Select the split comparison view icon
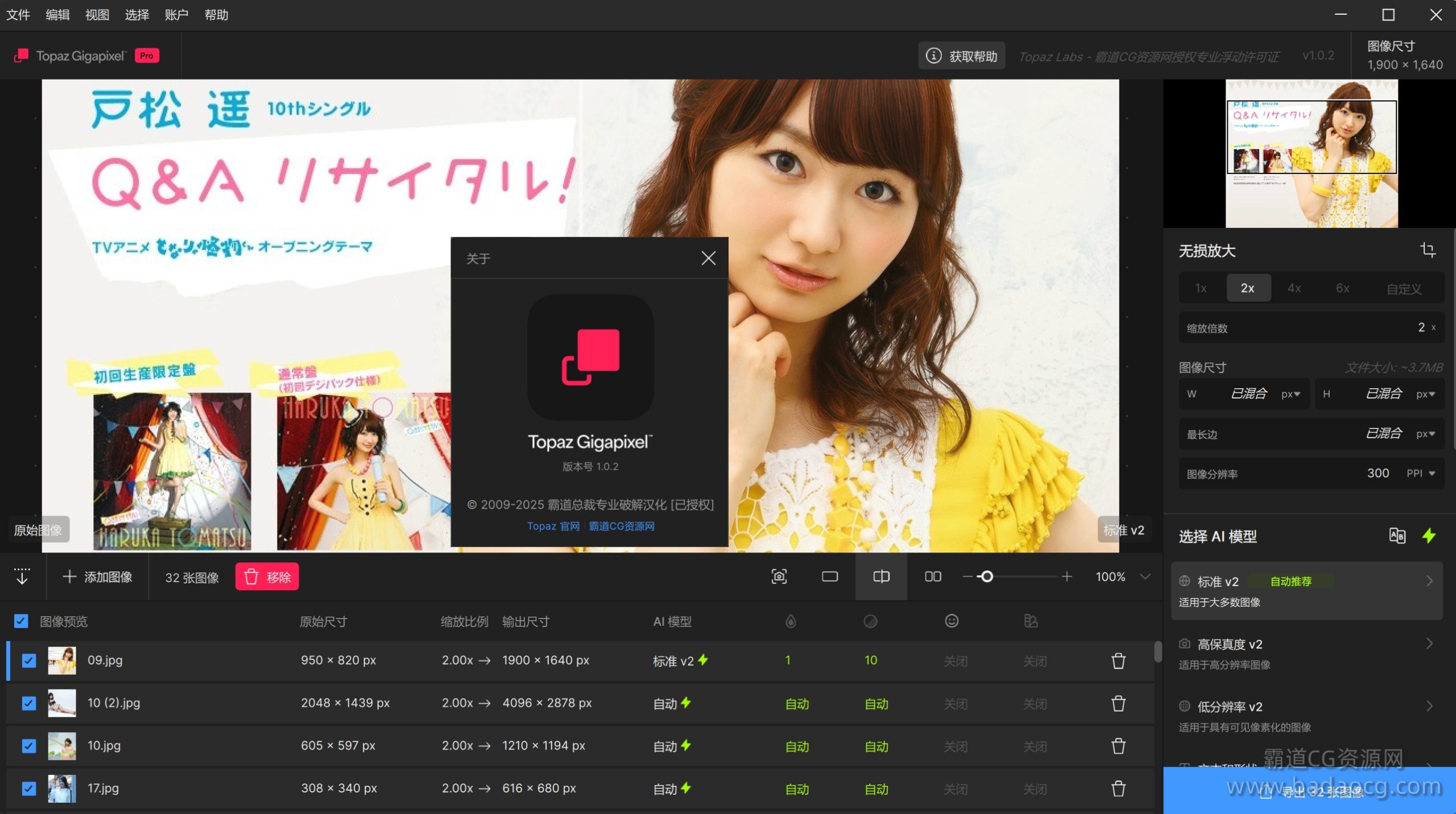 [881, 577]
